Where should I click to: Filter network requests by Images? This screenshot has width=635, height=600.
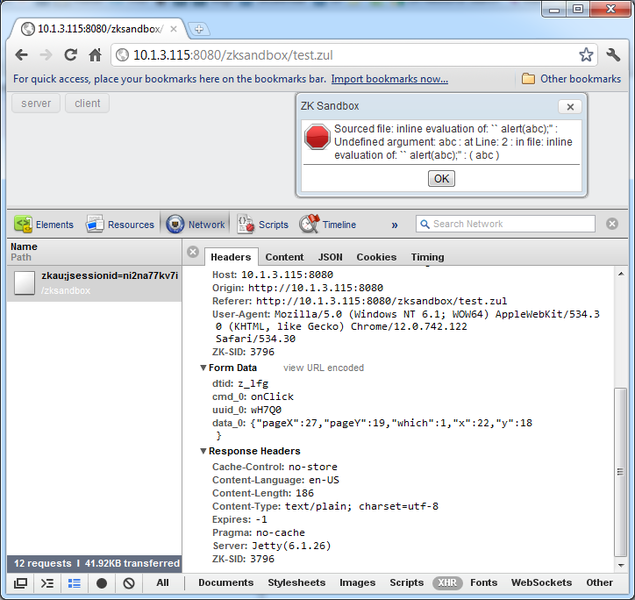tap(357, 583)
